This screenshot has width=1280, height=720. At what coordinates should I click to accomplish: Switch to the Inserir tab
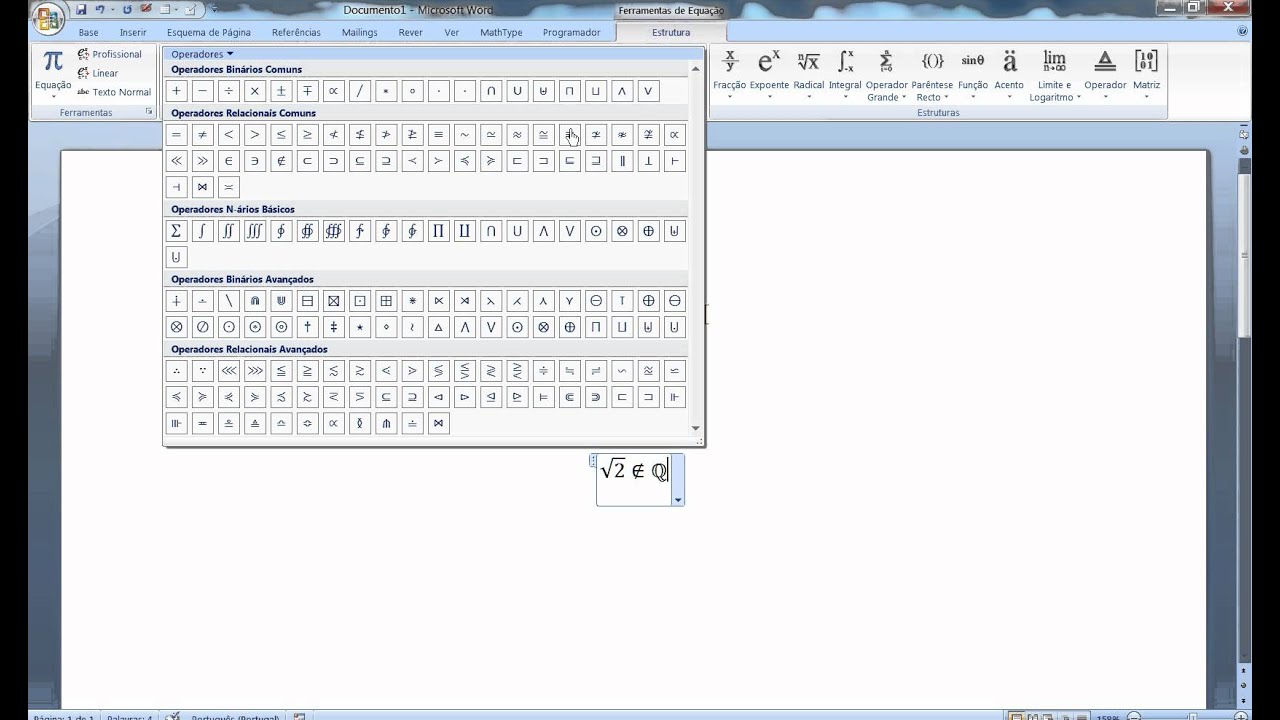pos(133,32)
